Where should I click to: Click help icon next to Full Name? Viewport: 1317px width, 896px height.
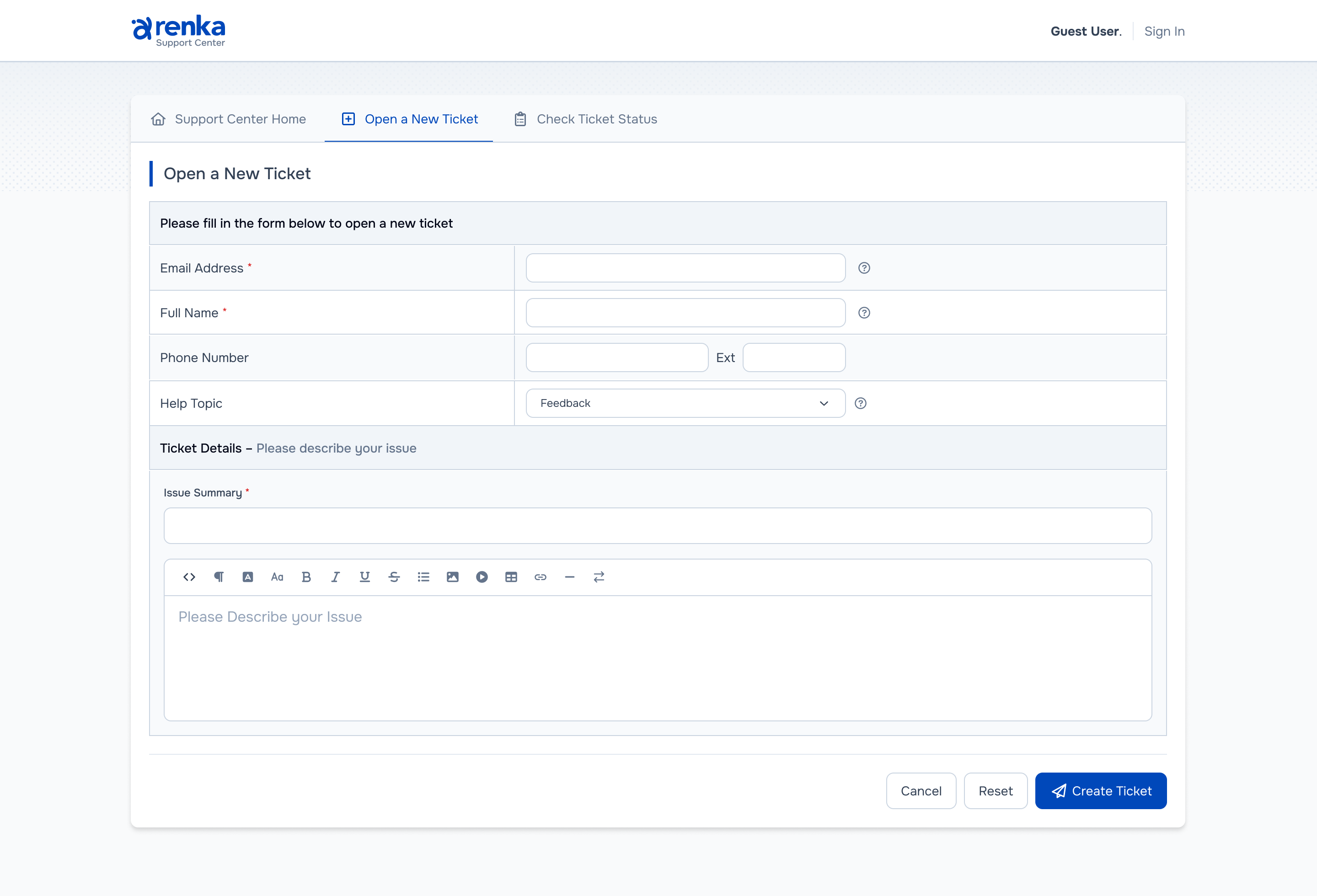pyautogui.click(x=864, y=313)
